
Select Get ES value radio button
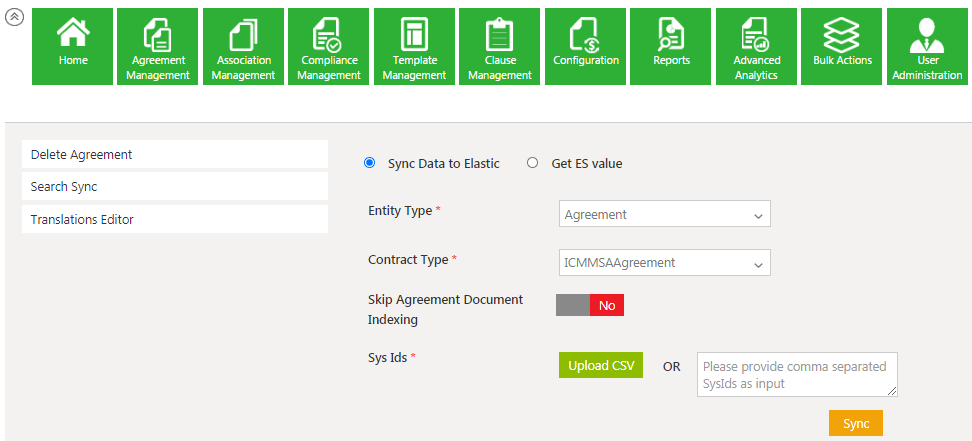pyautogui.click(x=532, y=163)
